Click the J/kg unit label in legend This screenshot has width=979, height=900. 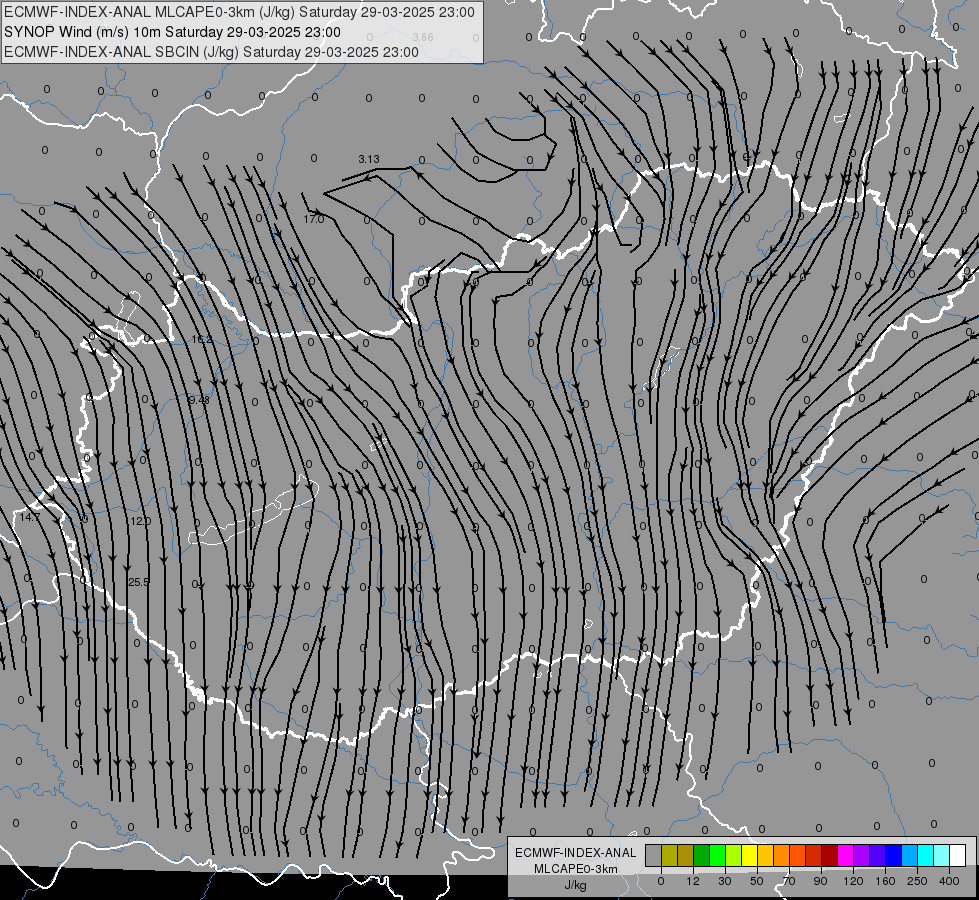576,885
